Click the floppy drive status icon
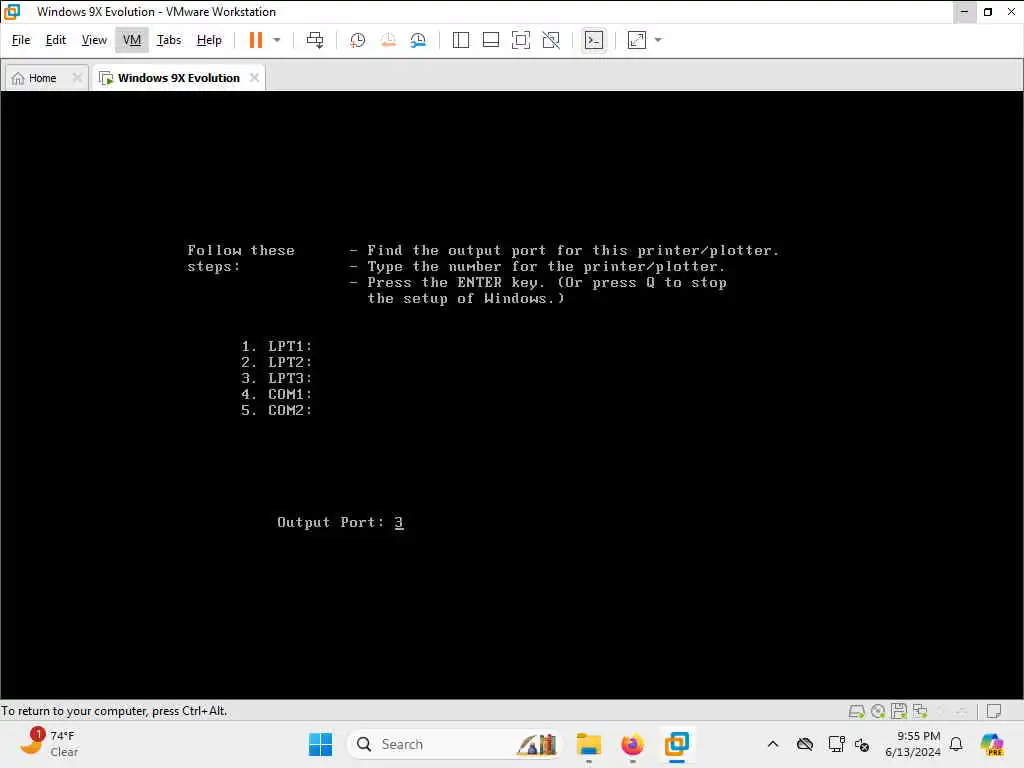1024x768 pixels. (x=899, y=711)
